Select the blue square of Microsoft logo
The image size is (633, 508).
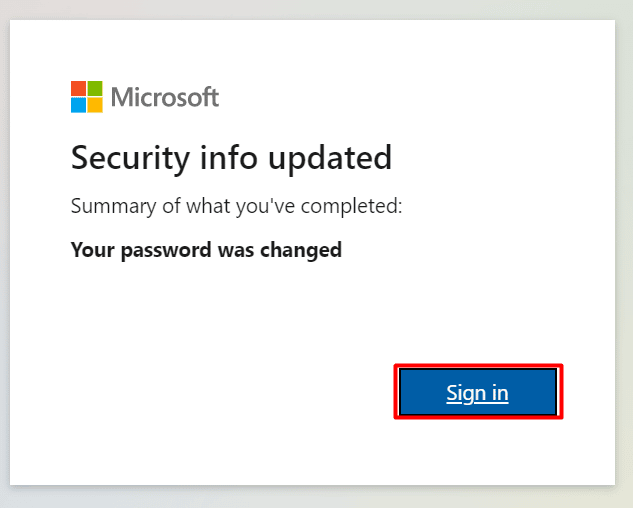point(78,105)
